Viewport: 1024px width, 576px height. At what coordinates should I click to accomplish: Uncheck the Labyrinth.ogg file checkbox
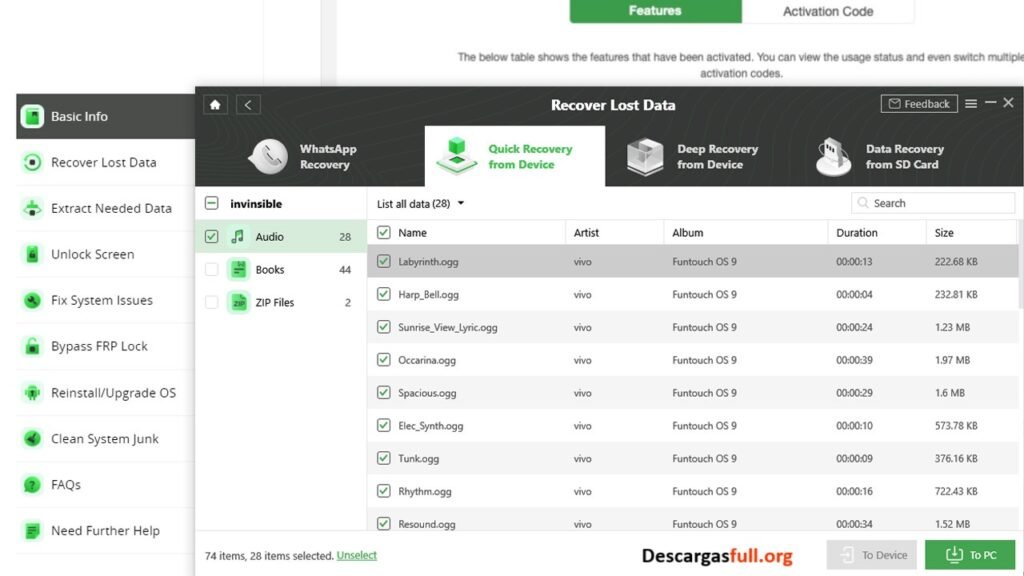click(384, 262)
